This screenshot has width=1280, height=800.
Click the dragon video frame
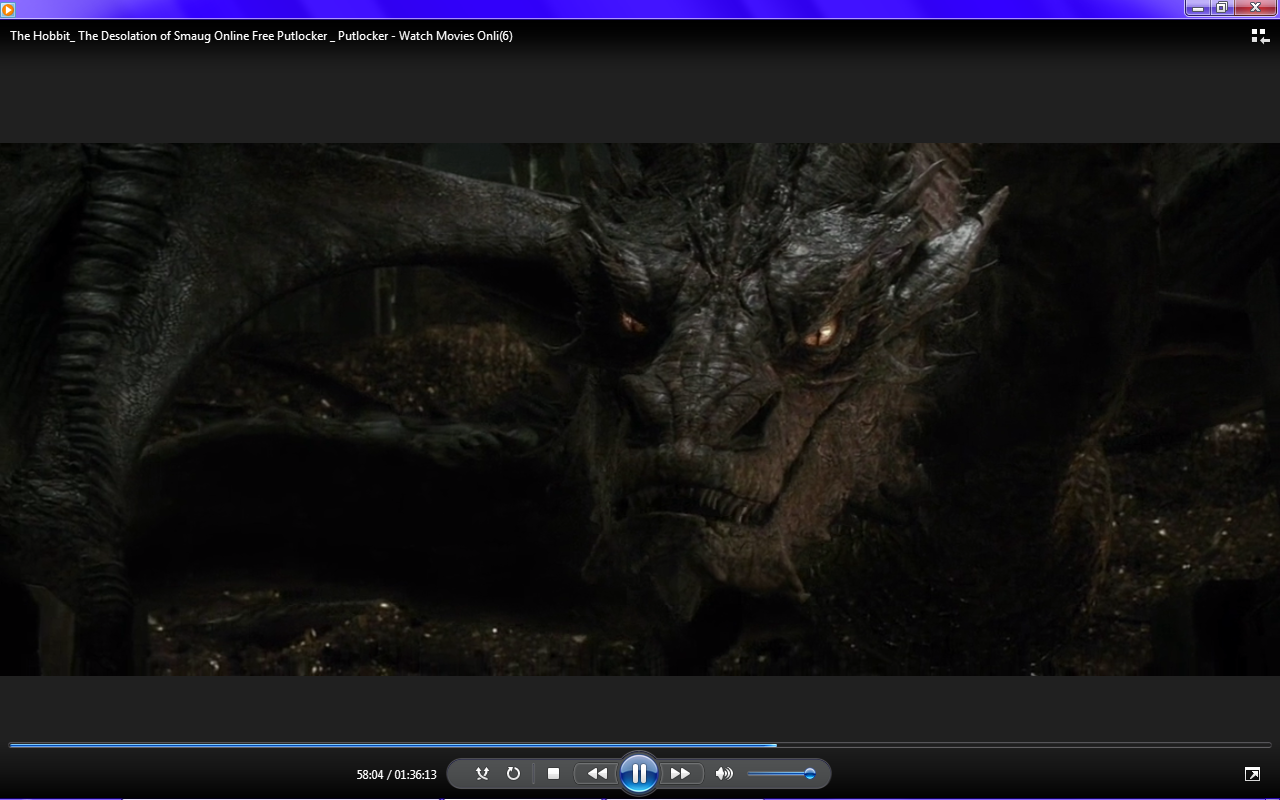coord(640,409)
